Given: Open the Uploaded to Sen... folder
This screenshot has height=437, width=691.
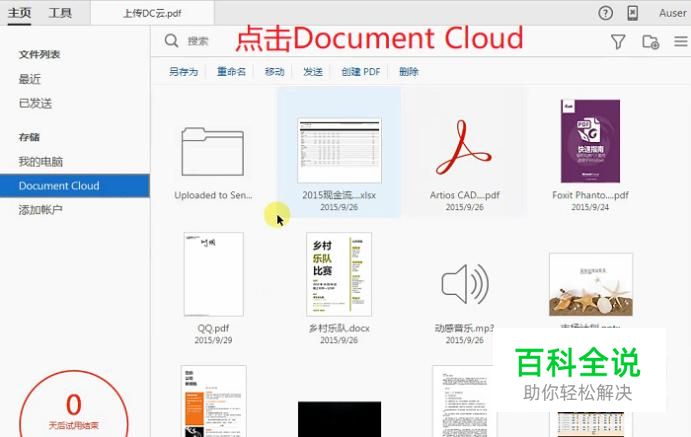Looking at the screenshot, I should (x=213, y=152).
